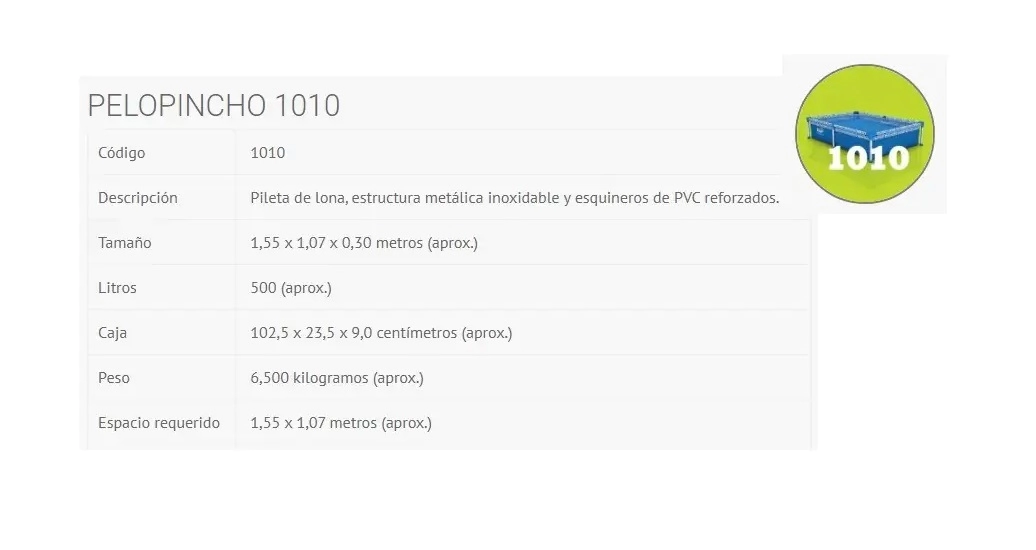This screenshot has width=1036, height=550.
Task: Click the 1,55 x 1,07 metros space value
Action: click(x=341, y=422)
